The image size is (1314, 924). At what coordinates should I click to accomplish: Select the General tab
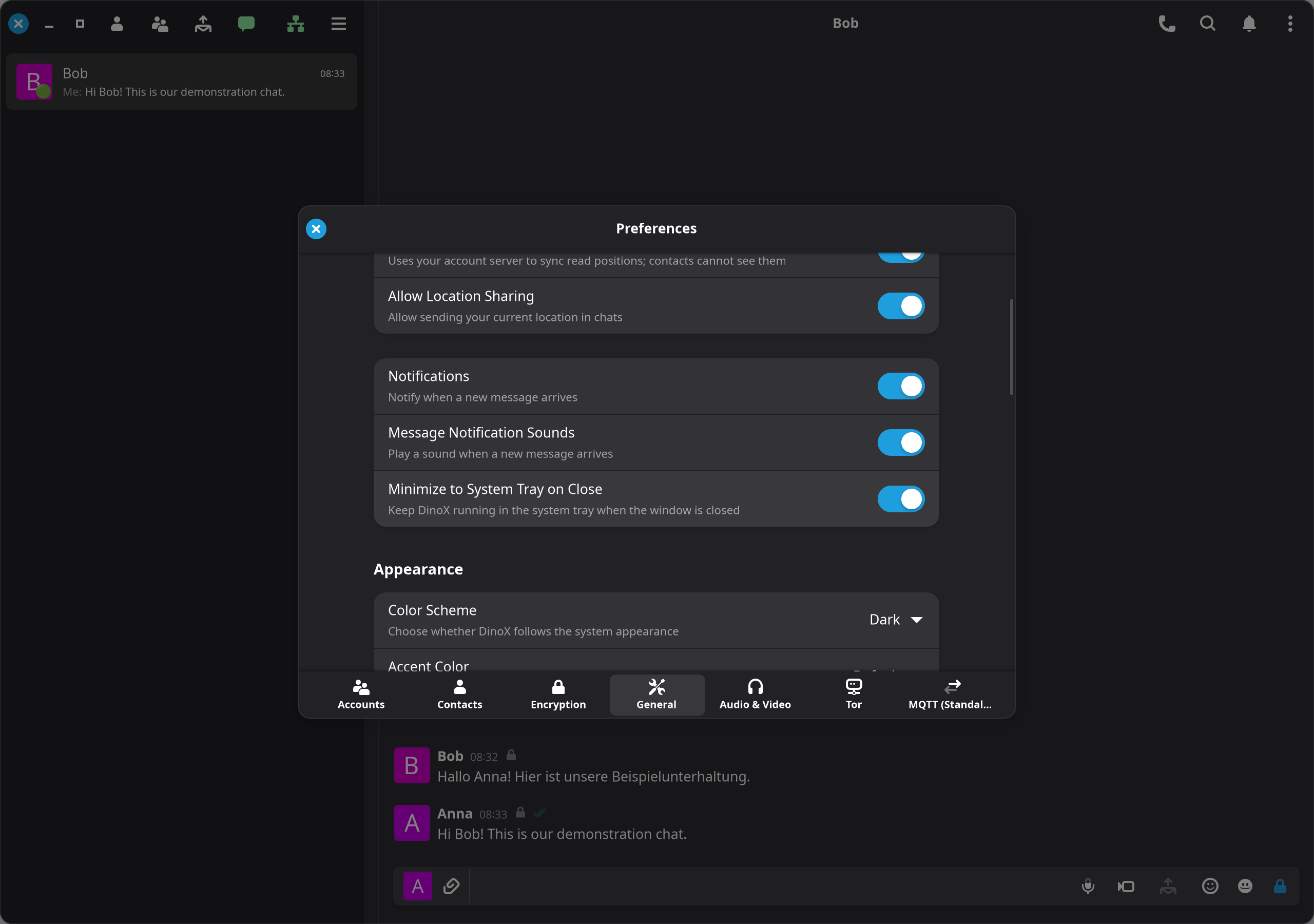click(x=656, y=695)
